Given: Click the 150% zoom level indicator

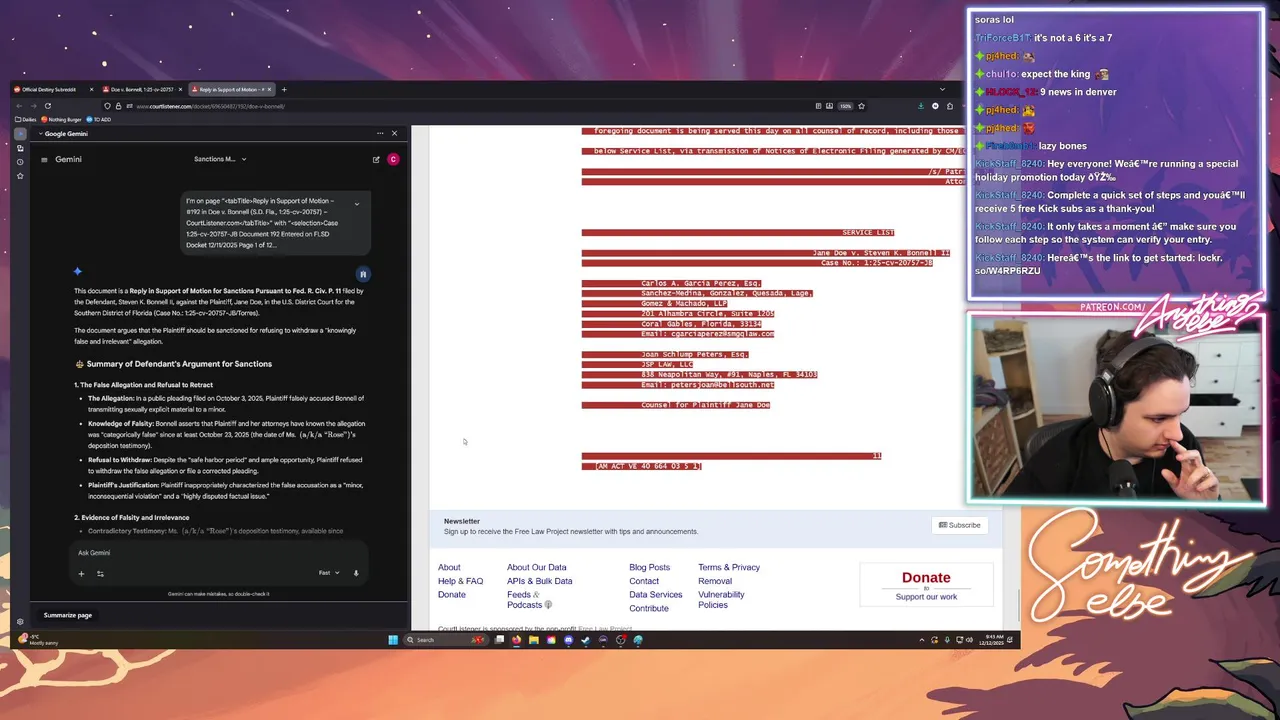Looking at the screenshot, I should [845, 106].
